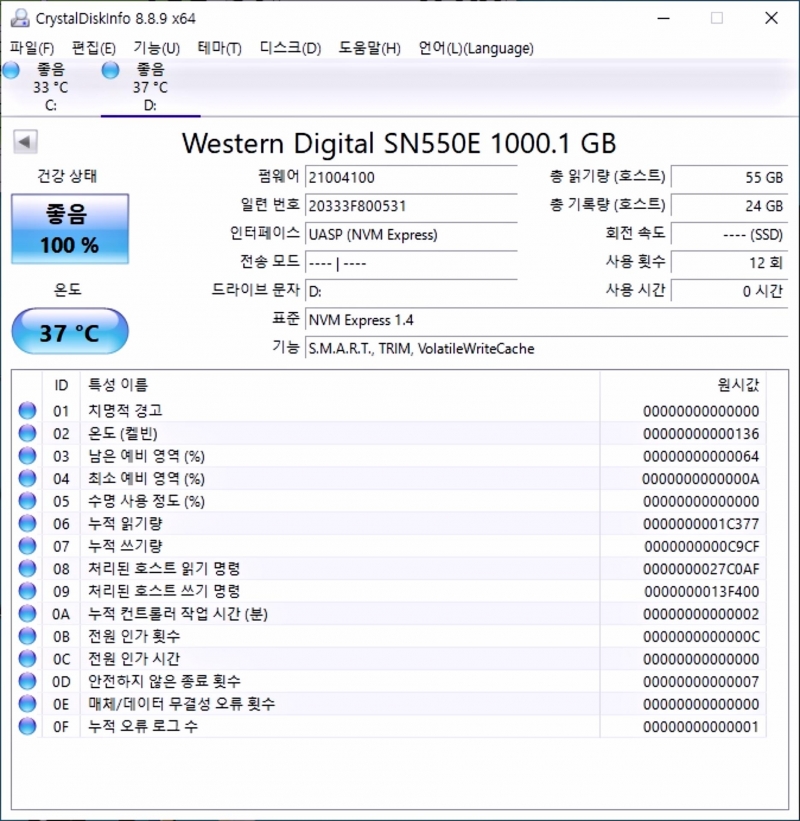The width and height of the screenshot is (800, 821).
Task: Click raw value 000000013F400 in row 09
Action: click(x=702, y=591)
